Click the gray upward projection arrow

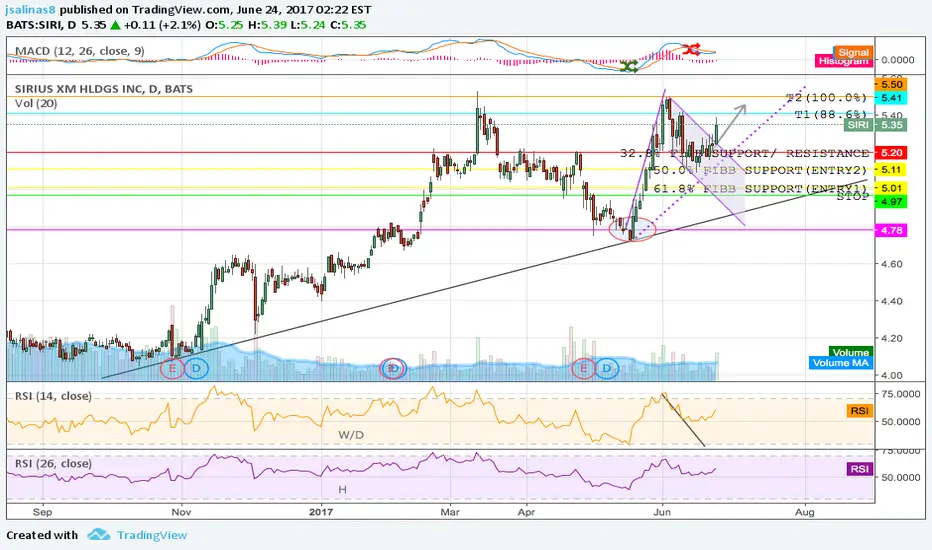731,124
